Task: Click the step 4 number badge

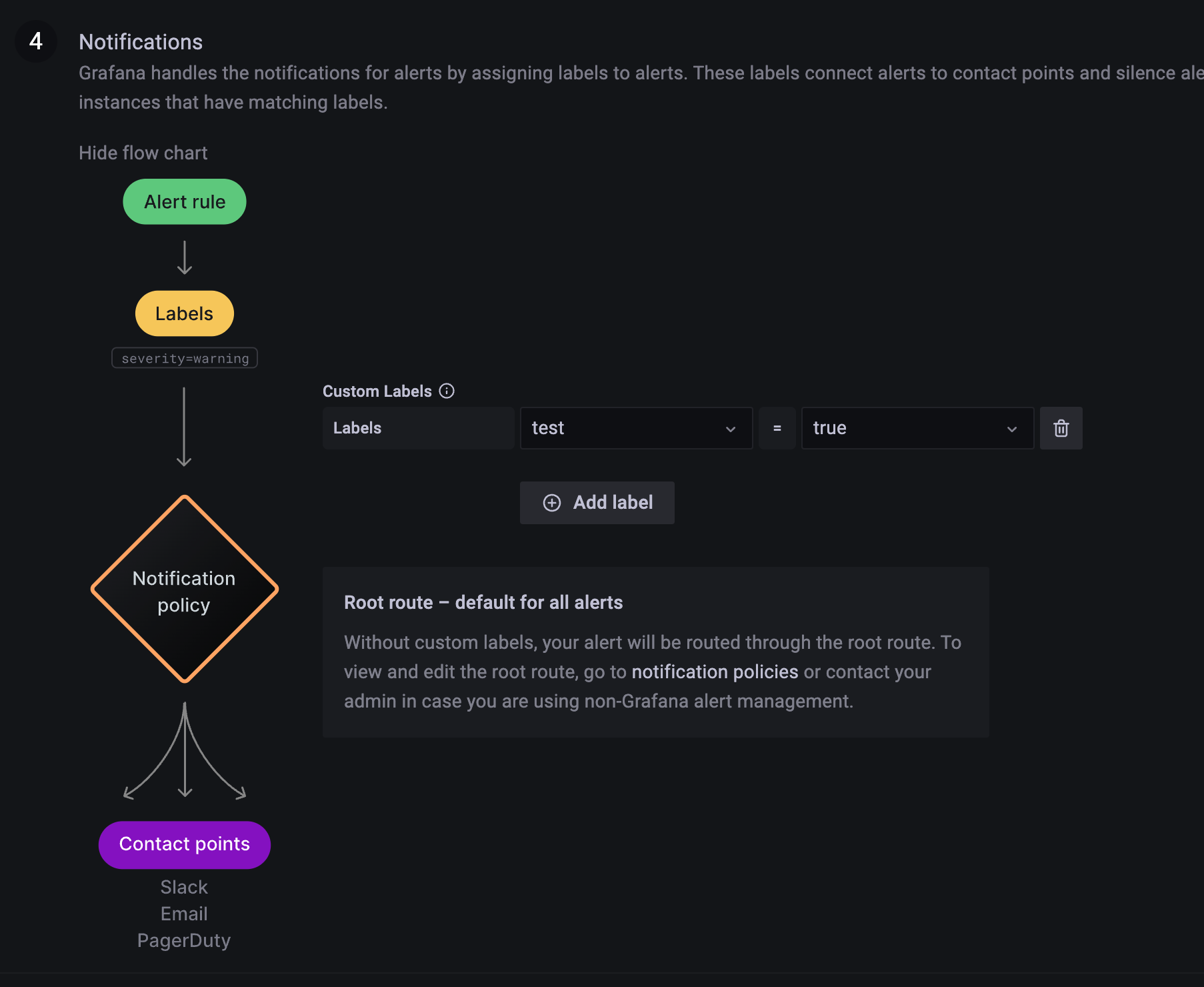Action: coord(36,41)
